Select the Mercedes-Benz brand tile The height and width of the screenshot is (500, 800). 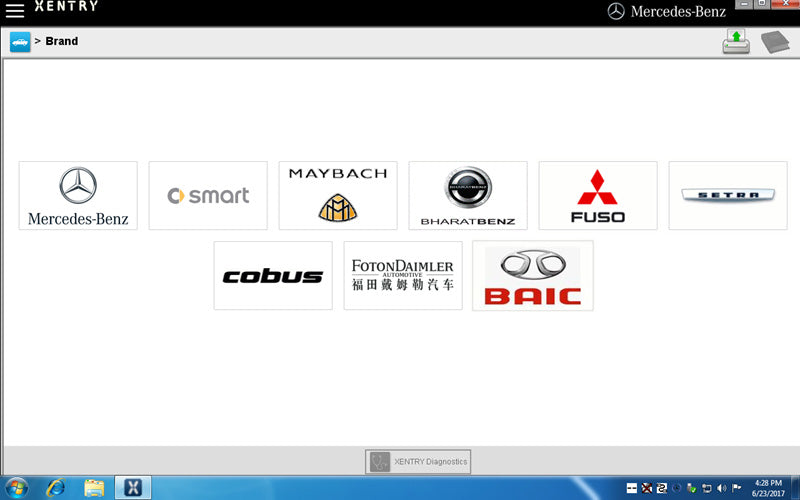point(78,196)
